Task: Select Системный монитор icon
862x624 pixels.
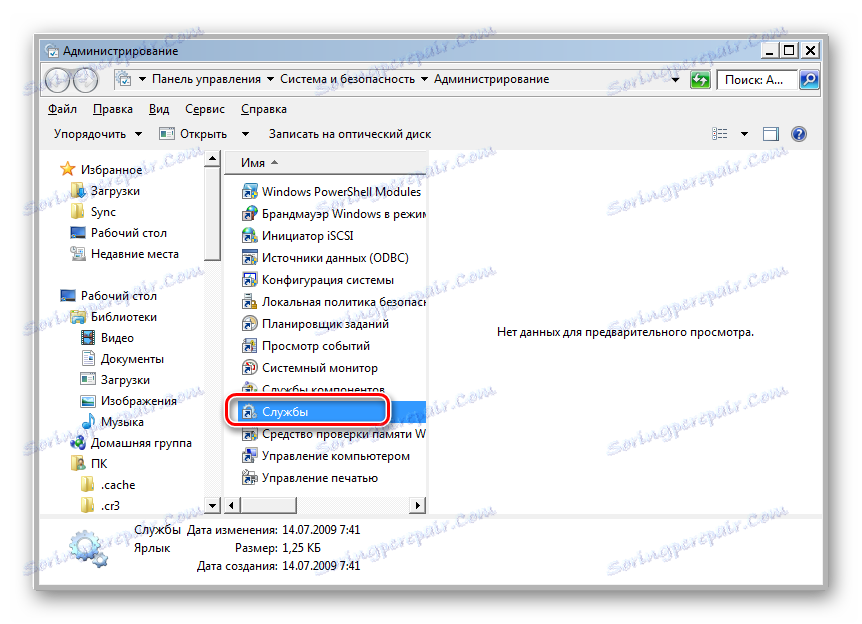Action: [250, 367]
